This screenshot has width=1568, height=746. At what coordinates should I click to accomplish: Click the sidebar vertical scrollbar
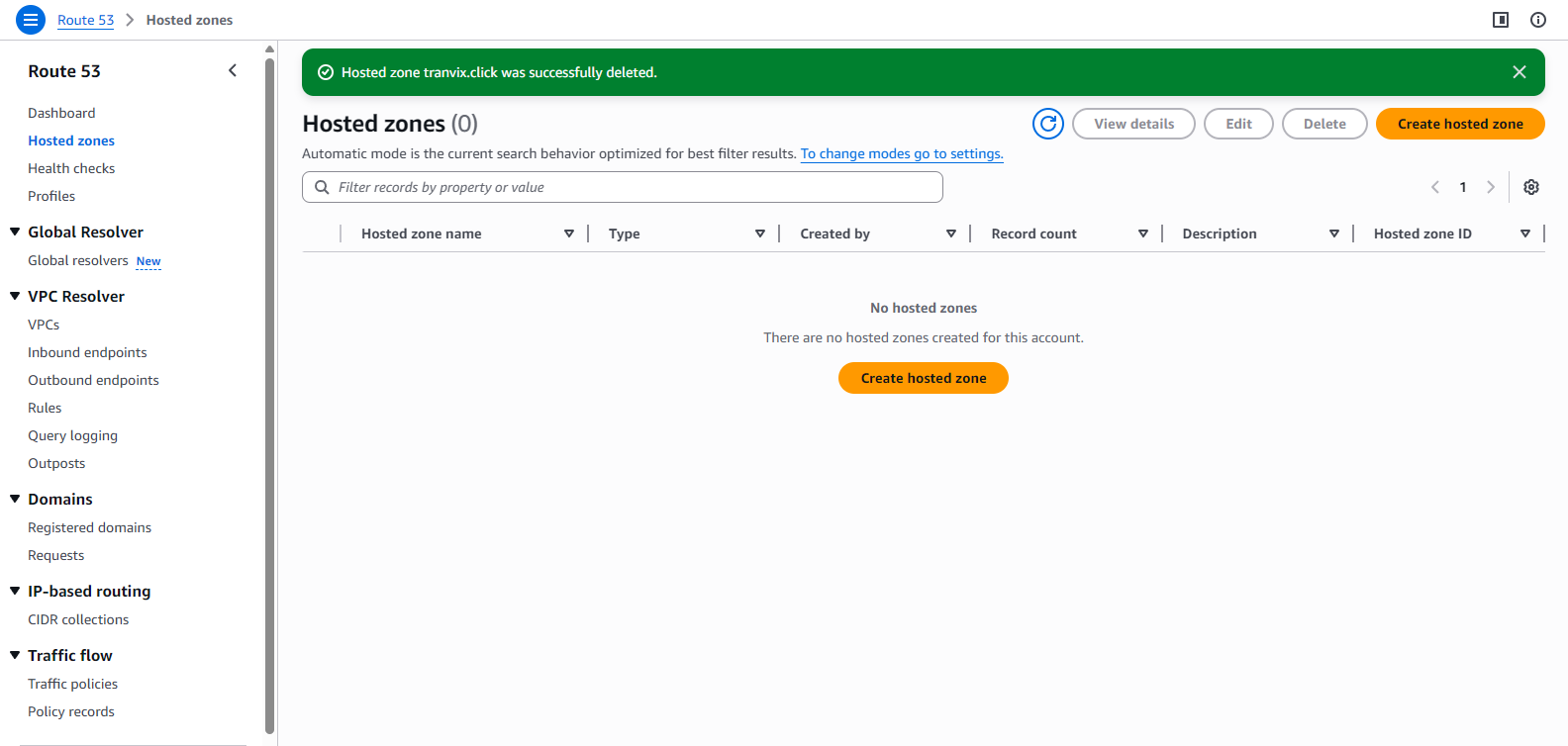click(x=269, y=396)
